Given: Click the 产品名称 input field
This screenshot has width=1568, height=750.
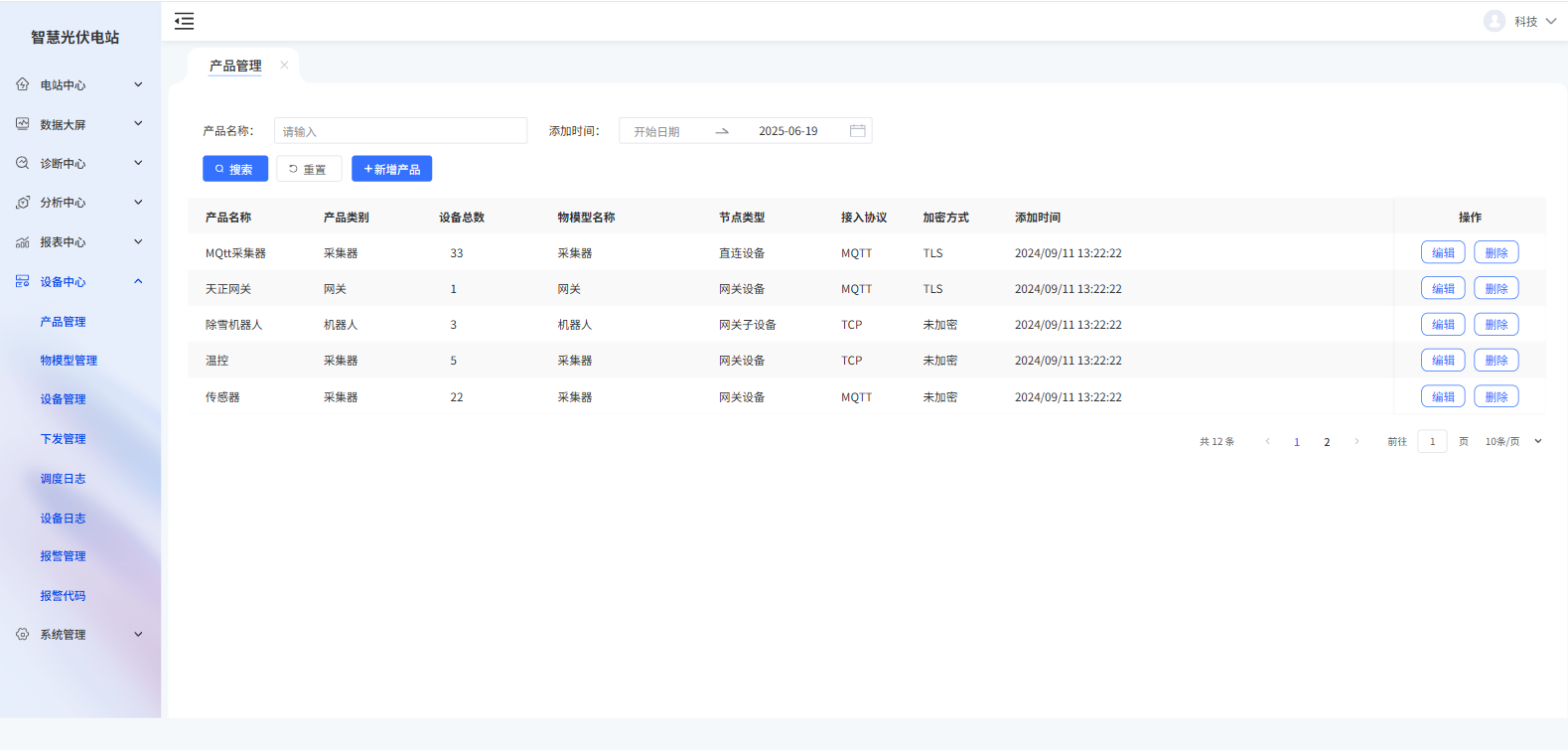Looking at the screenshot, I should tap(400, 131).
